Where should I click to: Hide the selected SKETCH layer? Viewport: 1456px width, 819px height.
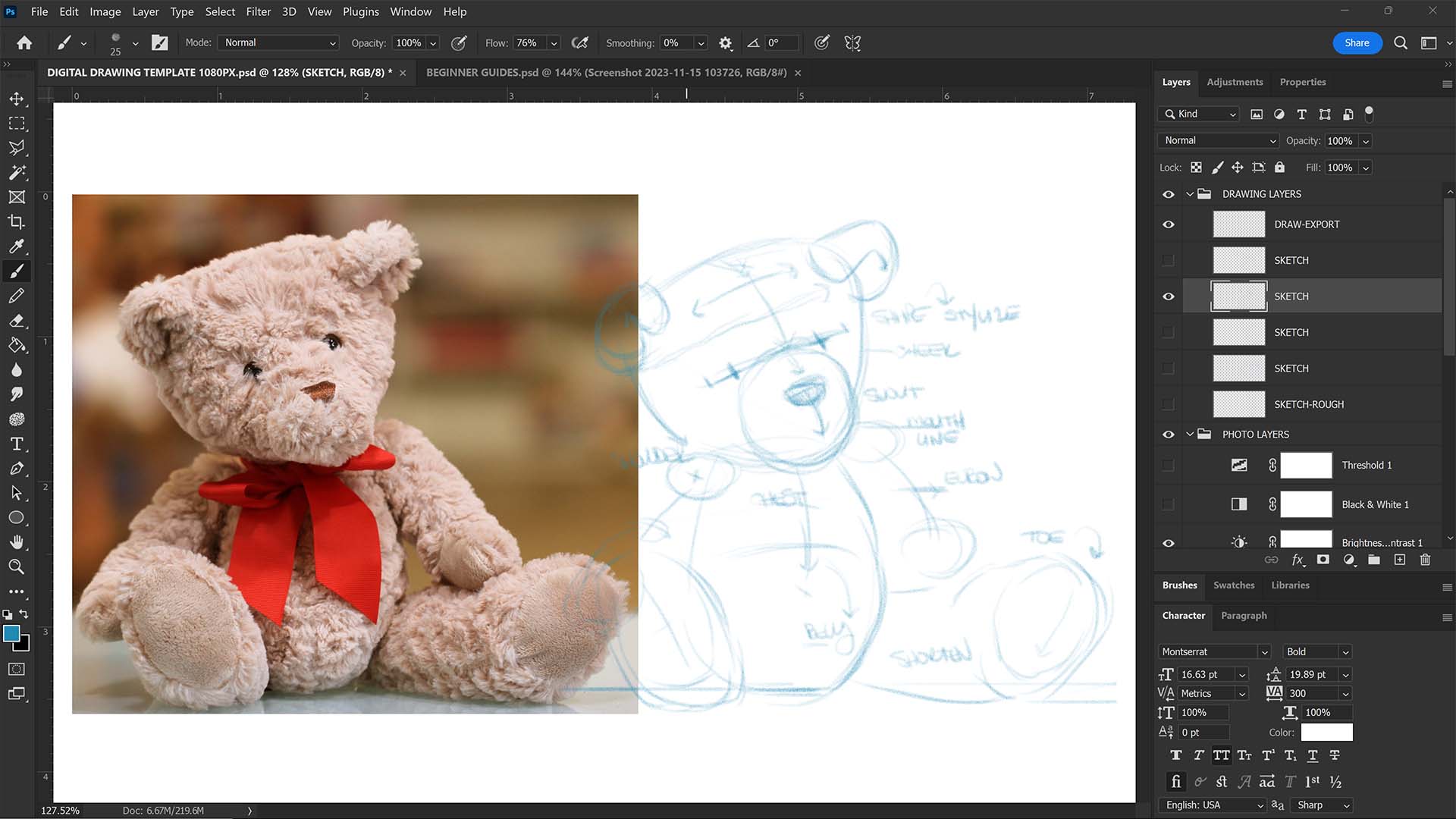click(1168, 297)
